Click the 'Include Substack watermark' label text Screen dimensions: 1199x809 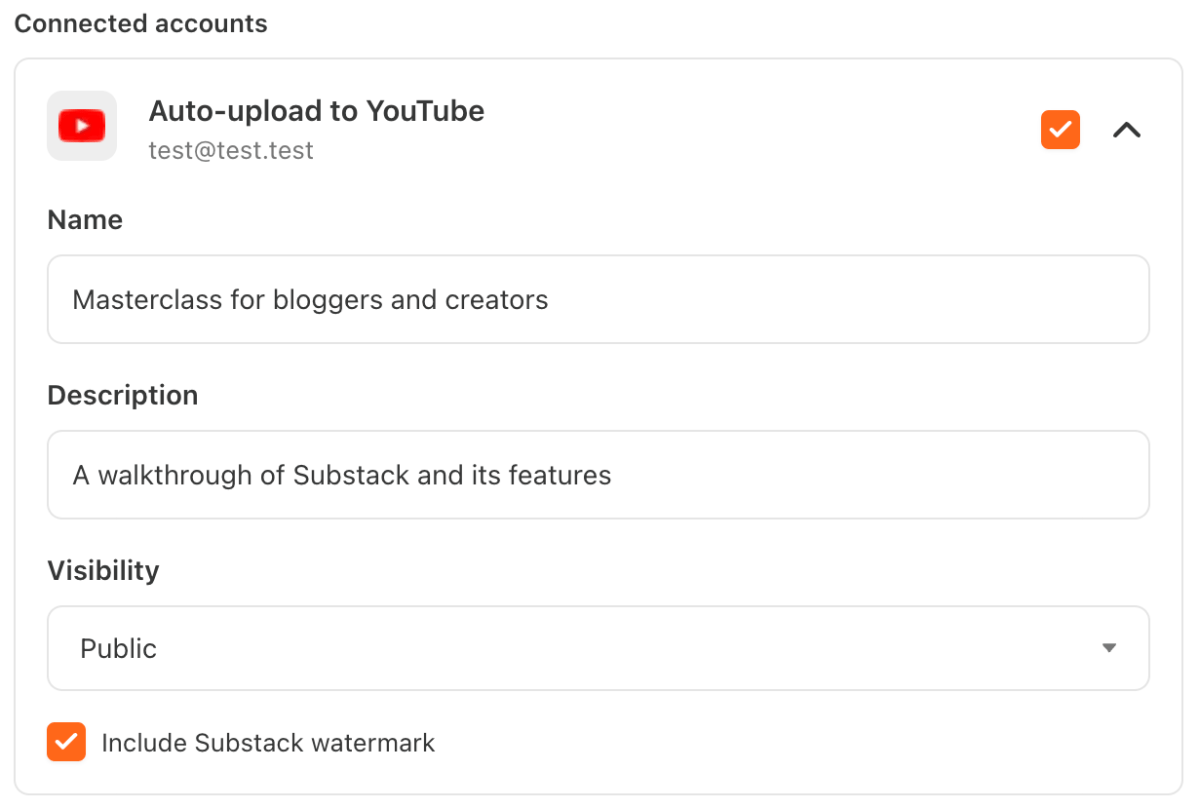(x=268, y=743)
